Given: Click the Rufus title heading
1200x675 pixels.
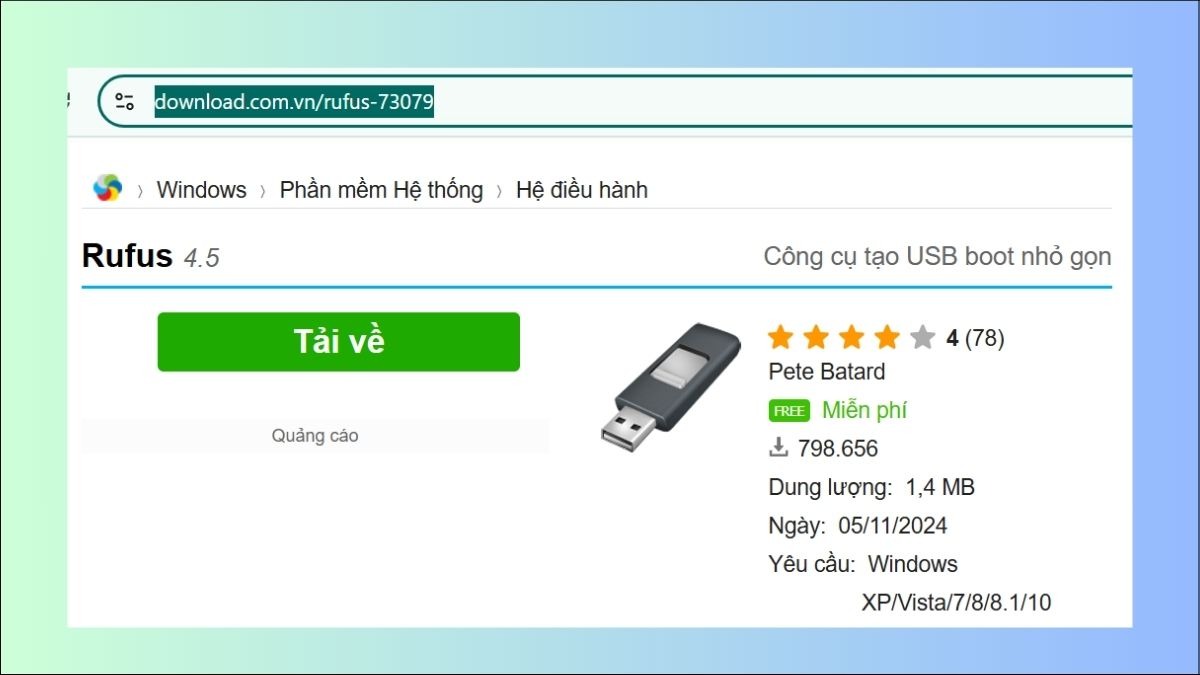Looking at the screenshot, I should [127, 256].
